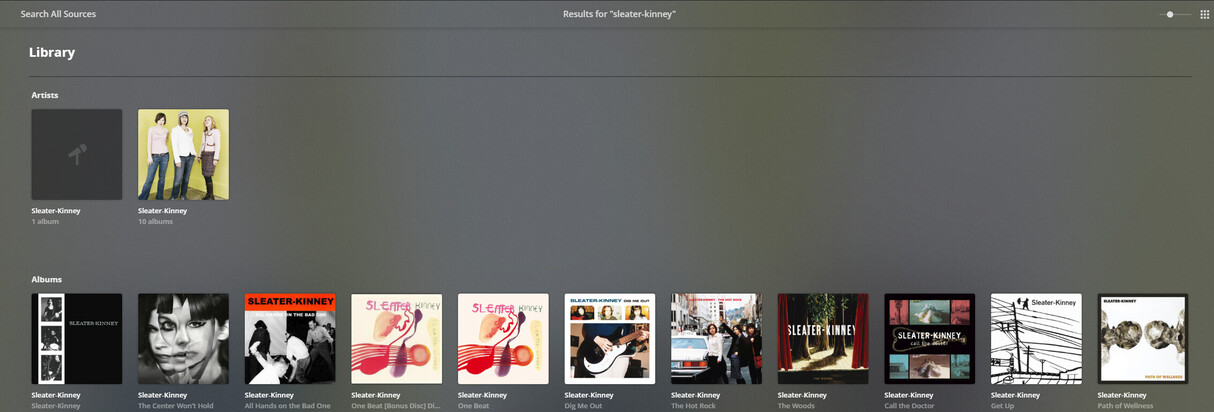
Task: Open The Woods album cover
Action: 823,339
